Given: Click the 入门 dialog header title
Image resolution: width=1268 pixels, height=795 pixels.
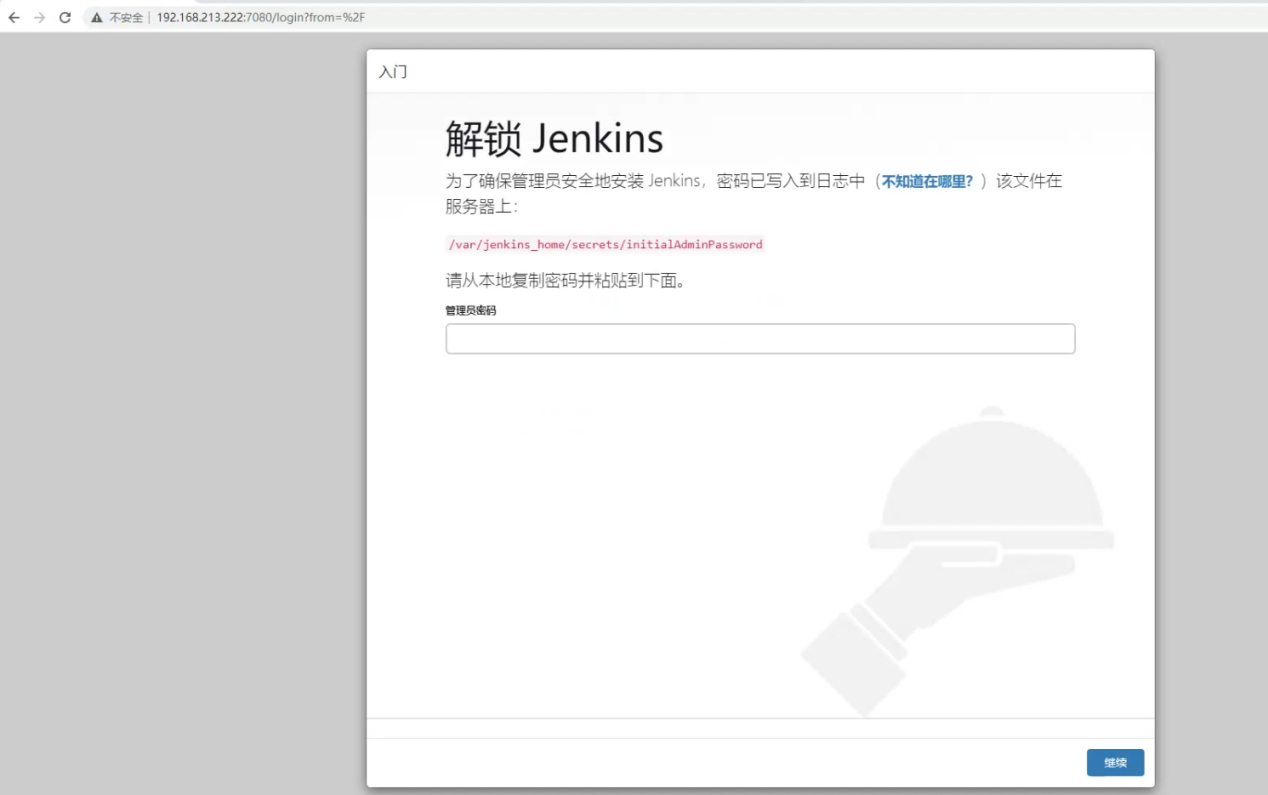Looking at the screenshot, I should [x=393, y=72].
